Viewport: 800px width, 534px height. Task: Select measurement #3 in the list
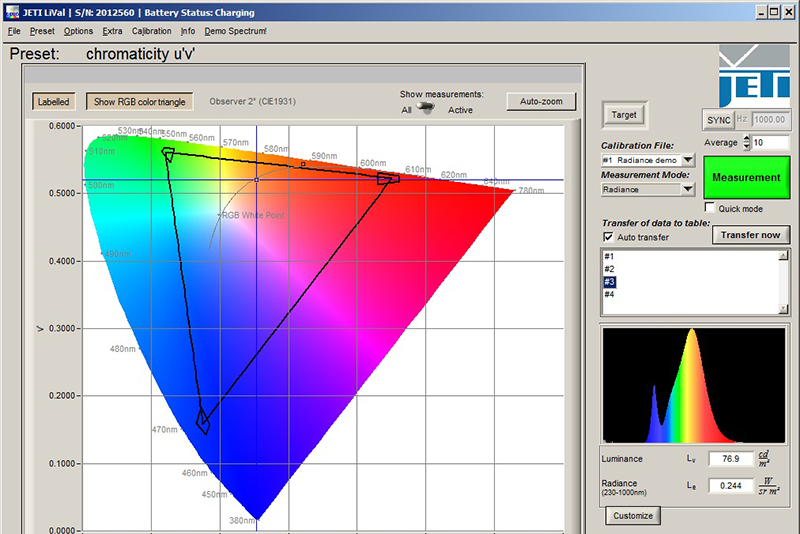point(609,282)
